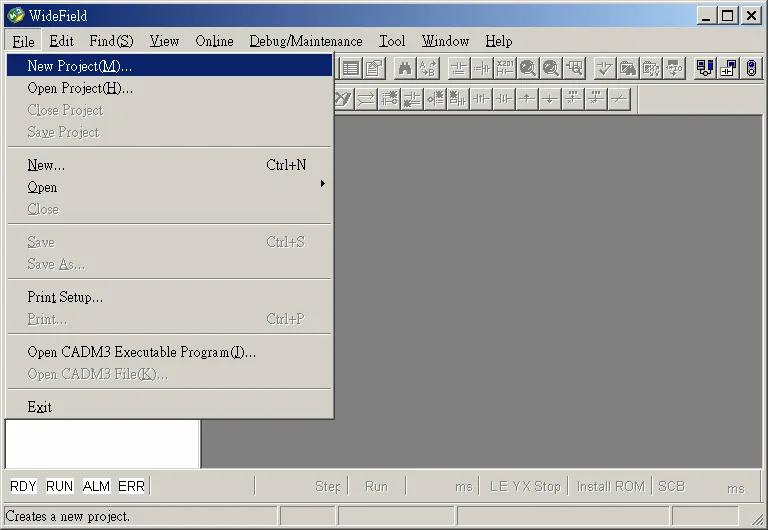Image resolution: width=768 pixels, height=530 pixels.
Task: Click the IO toolbar icon
Action: (x=674, y=69)
